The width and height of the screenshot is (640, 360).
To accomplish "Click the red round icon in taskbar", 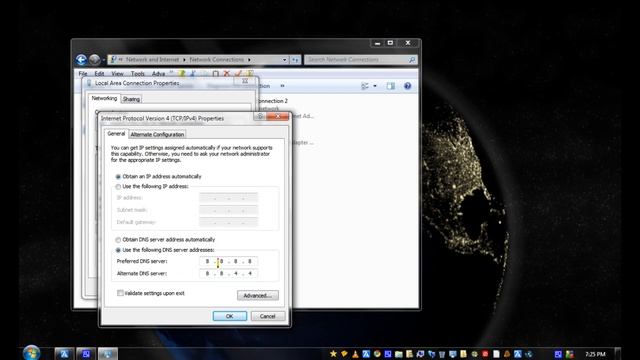I will click(x=485, y=354).
